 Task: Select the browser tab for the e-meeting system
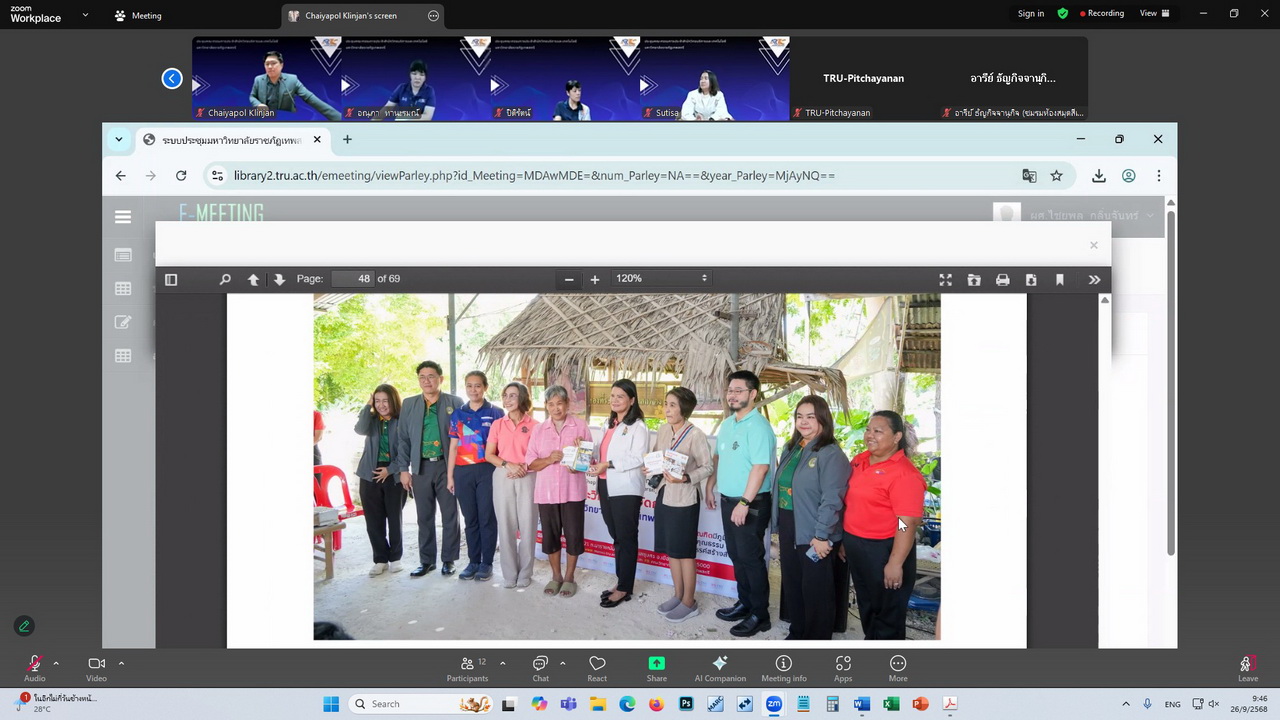point(230,140)
